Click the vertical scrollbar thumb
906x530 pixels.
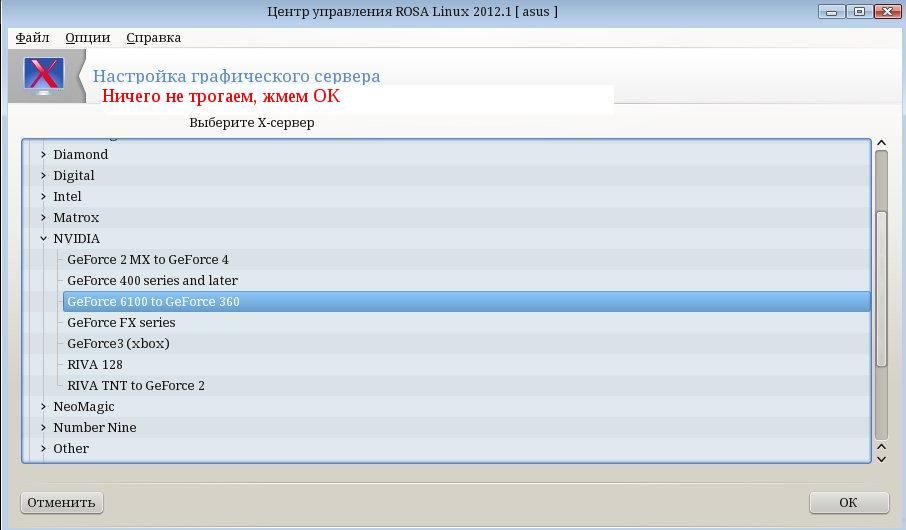(881, 289)
